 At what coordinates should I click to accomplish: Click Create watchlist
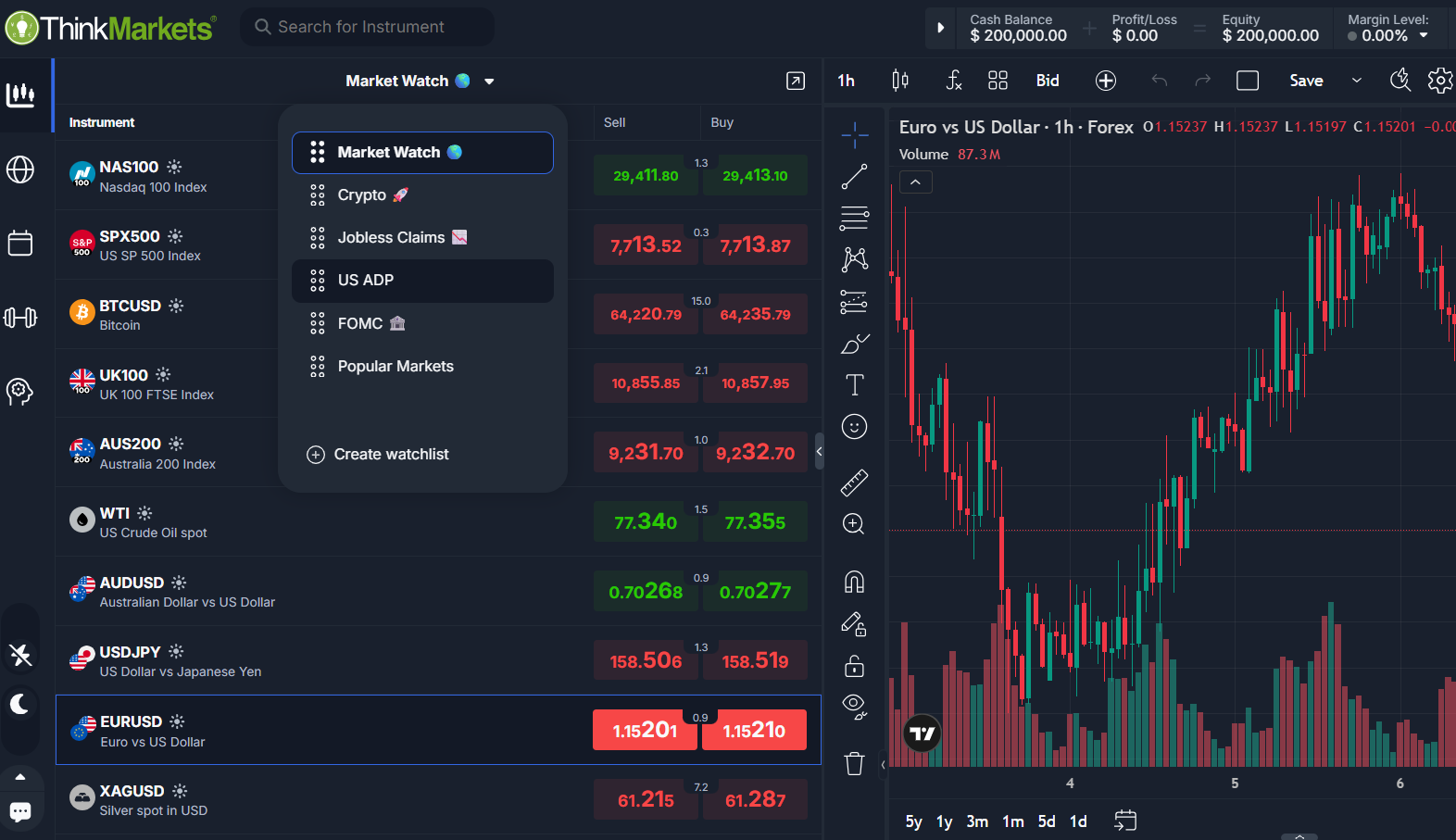[378, 454]
